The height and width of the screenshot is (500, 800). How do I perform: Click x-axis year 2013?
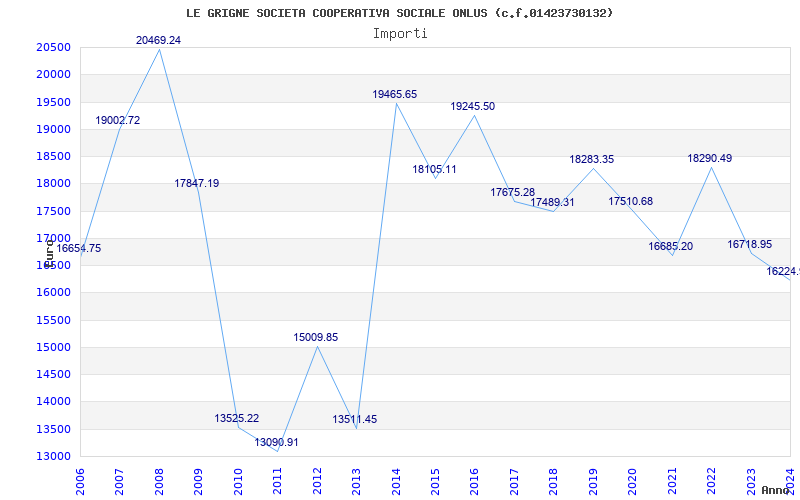[x=356, y=482]
